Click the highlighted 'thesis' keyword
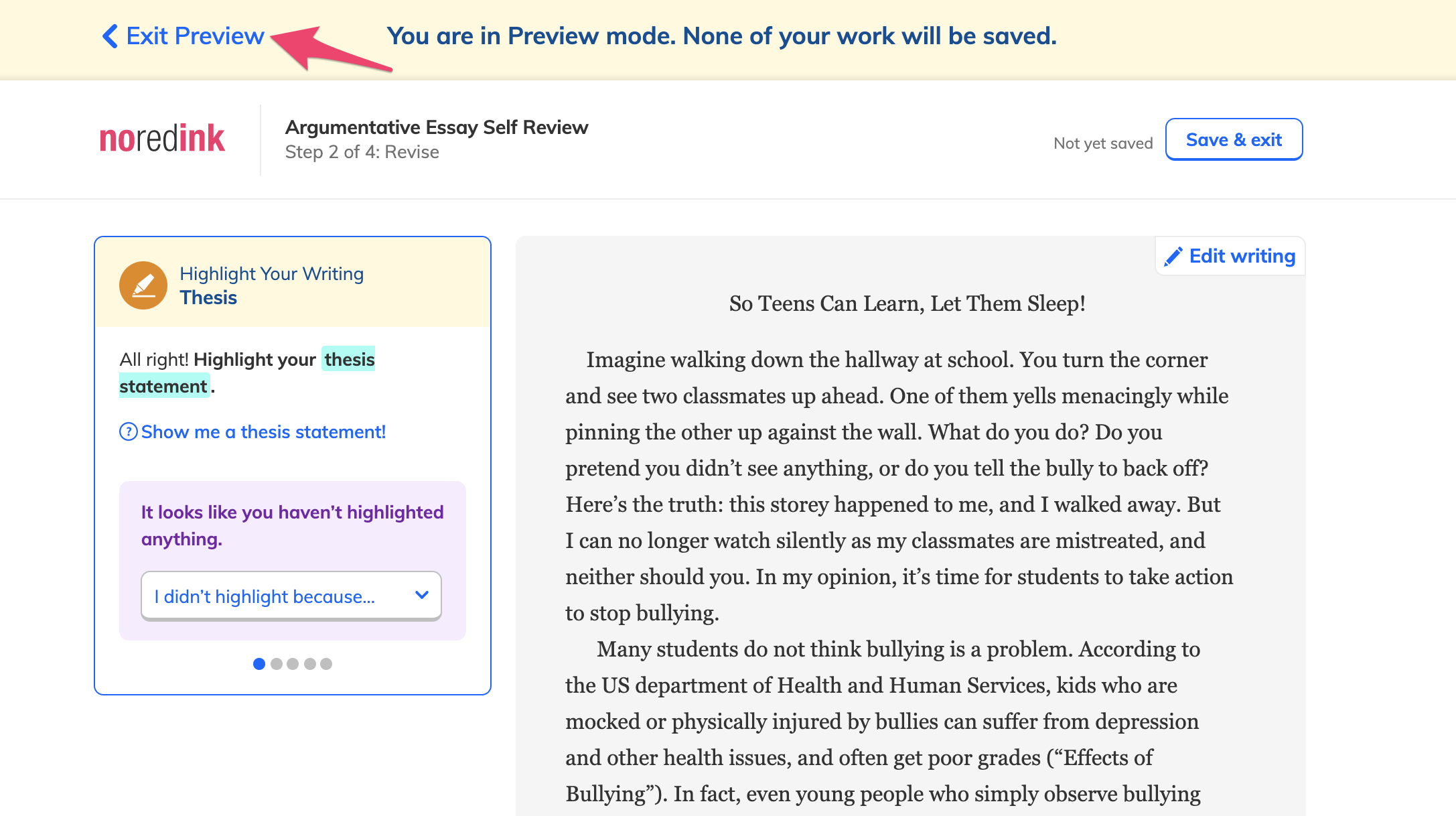1456x816 pixels. coord(349,359)
